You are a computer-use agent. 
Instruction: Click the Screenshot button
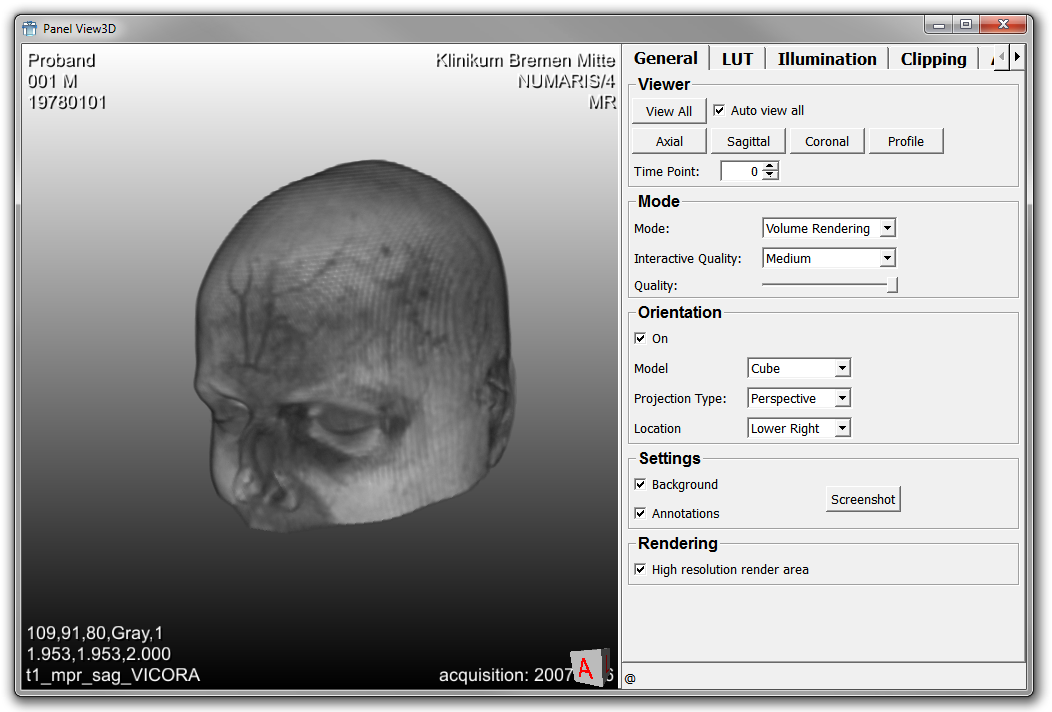pos(863,499)
